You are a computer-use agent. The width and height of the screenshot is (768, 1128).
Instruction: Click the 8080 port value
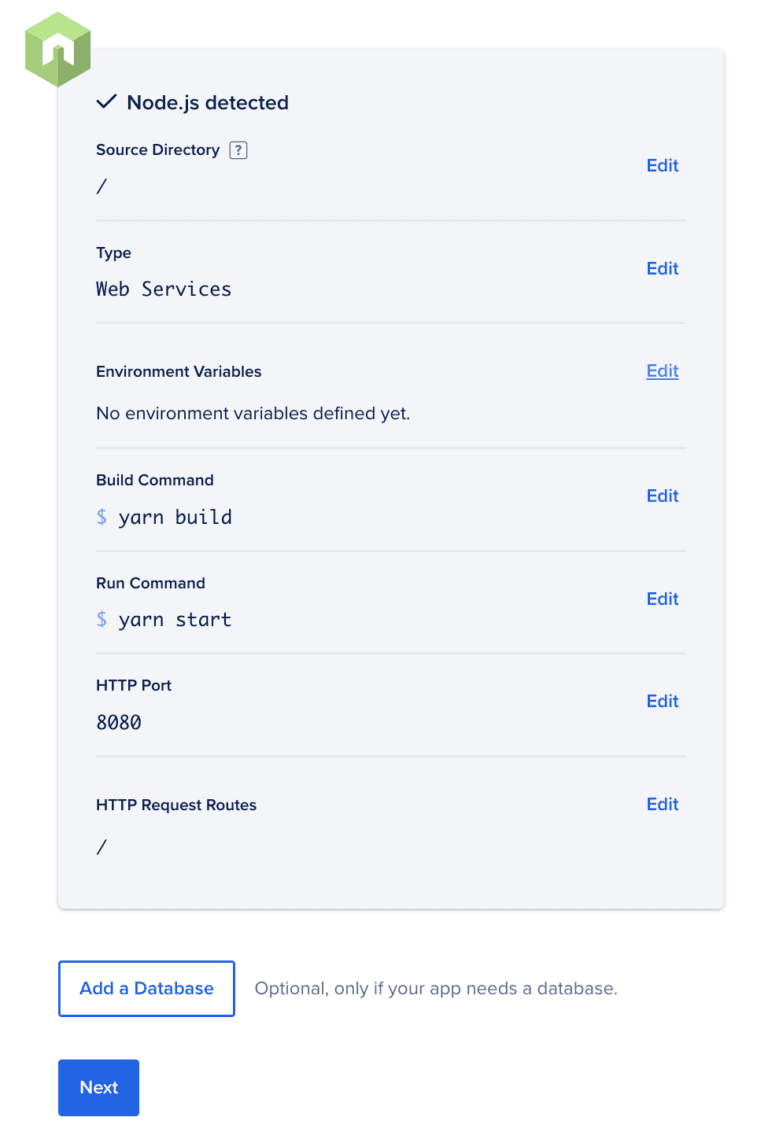pyautogui.click(x=118, y=722)
